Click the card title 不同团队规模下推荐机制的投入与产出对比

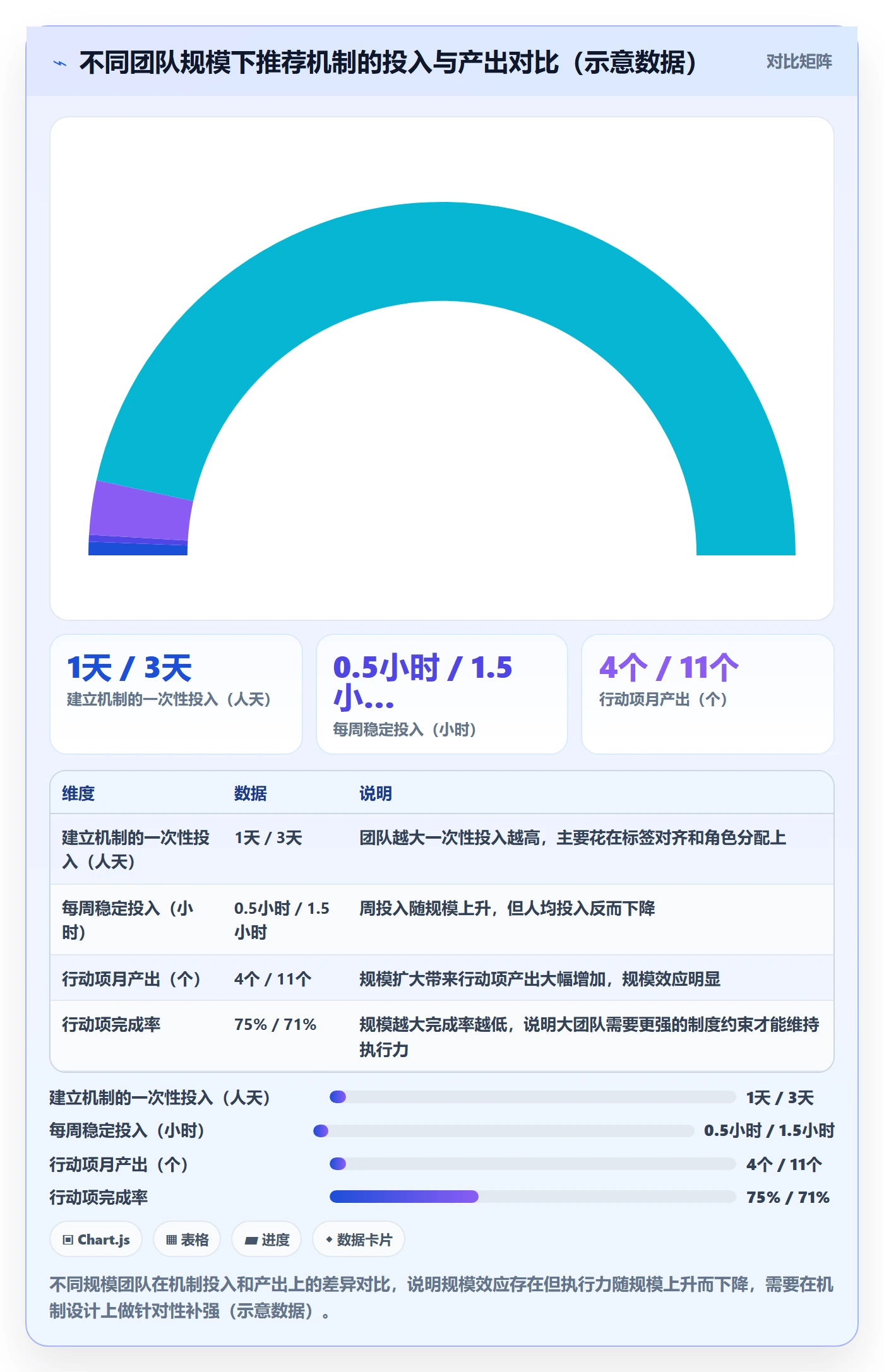point(388,62)
